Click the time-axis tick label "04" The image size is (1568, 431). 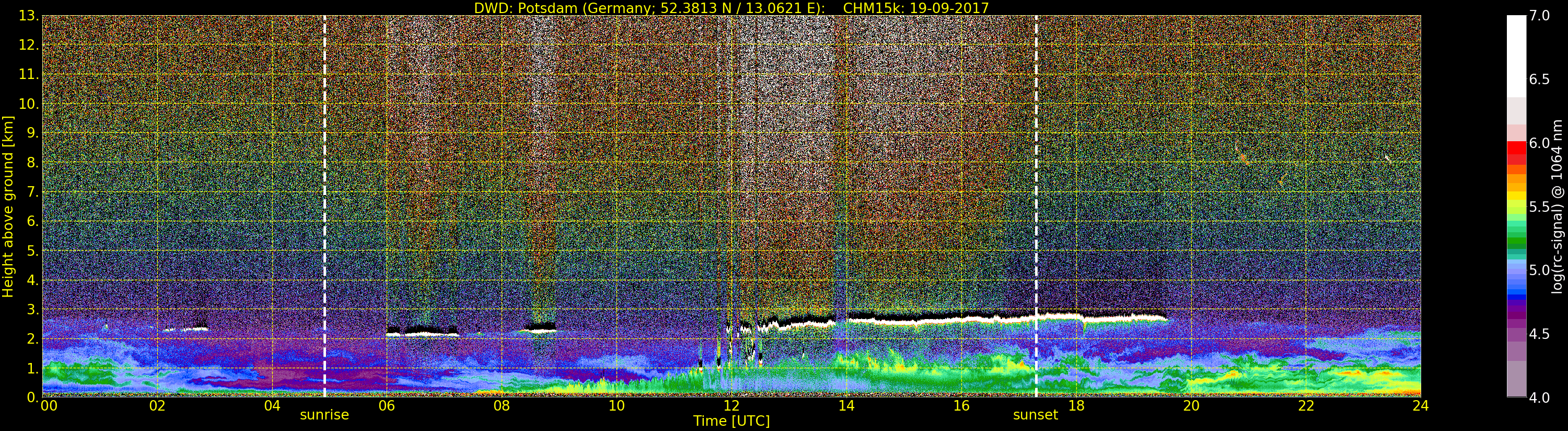click(x=272, y=405)
